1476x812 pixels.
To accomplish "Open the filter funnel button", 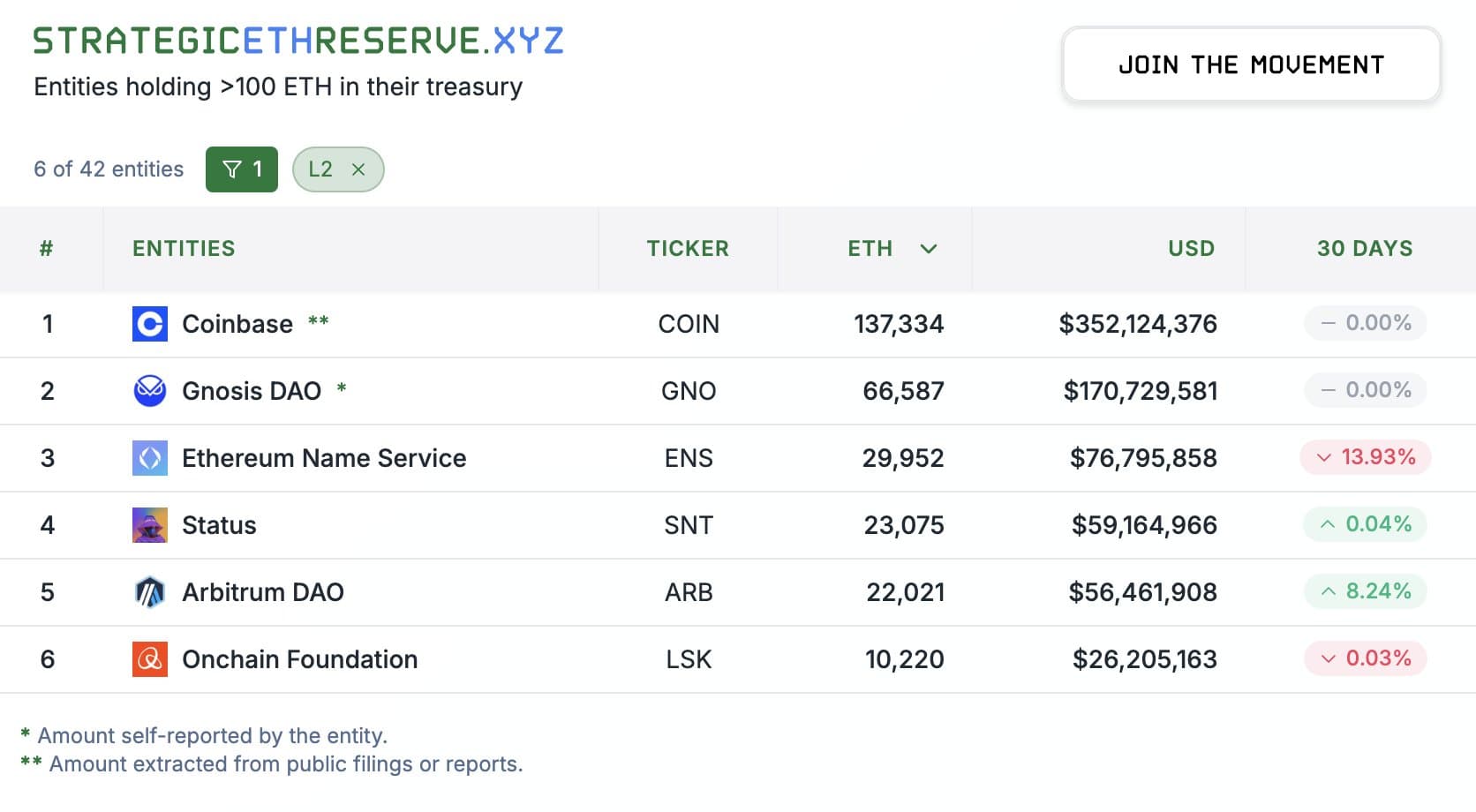I will (x=241, y=169).
